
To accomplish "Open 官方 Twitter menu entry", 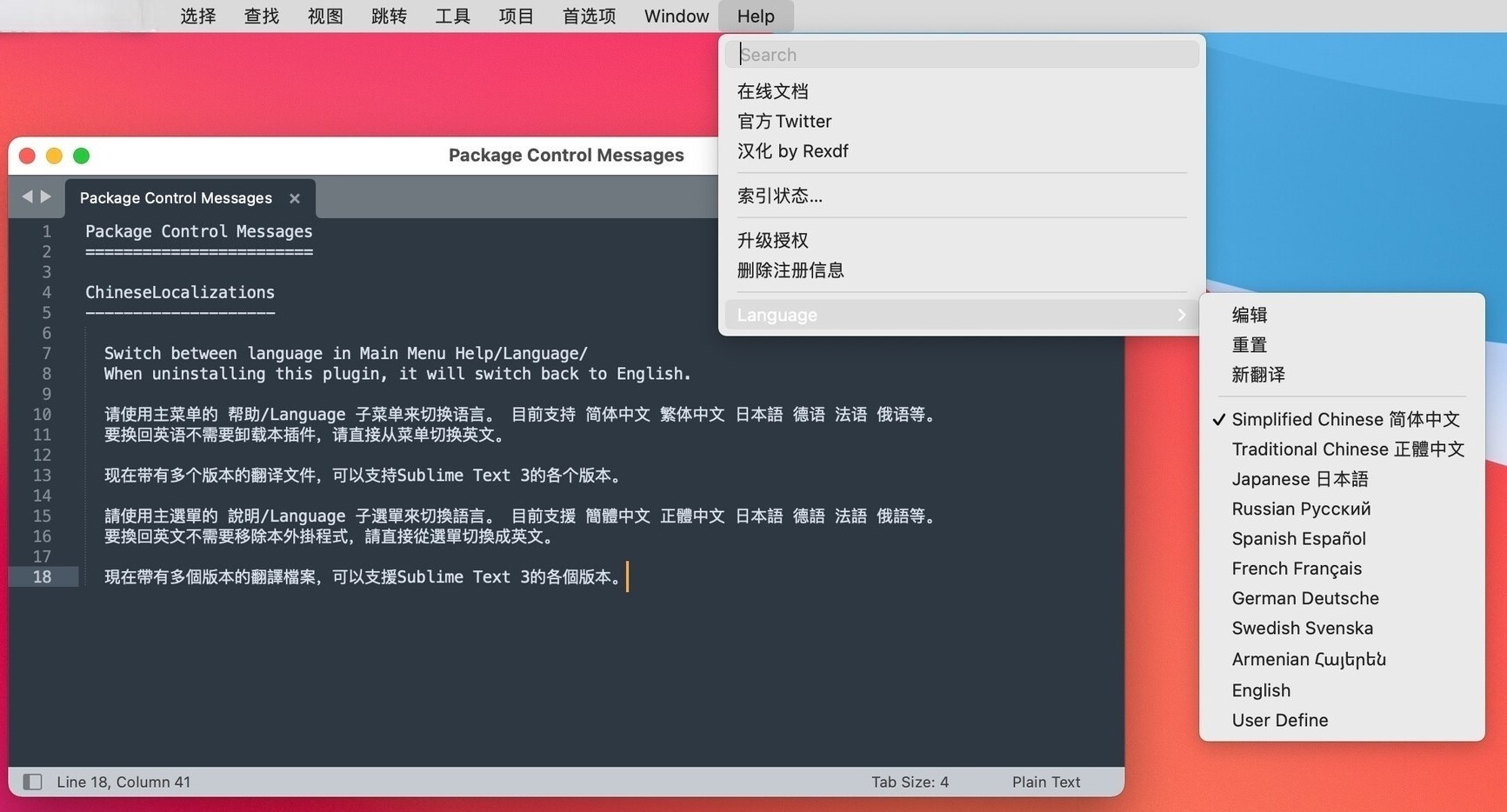I will pyautogui.click(x=962, y=121).
